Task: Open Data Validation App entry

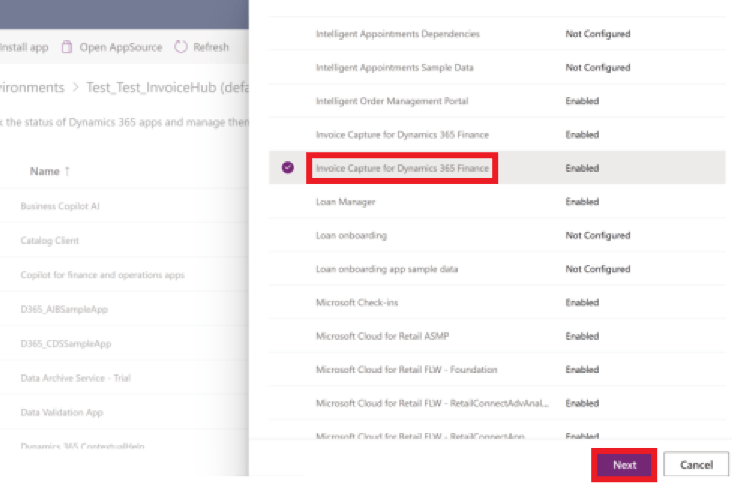Action: pos(62,412)
